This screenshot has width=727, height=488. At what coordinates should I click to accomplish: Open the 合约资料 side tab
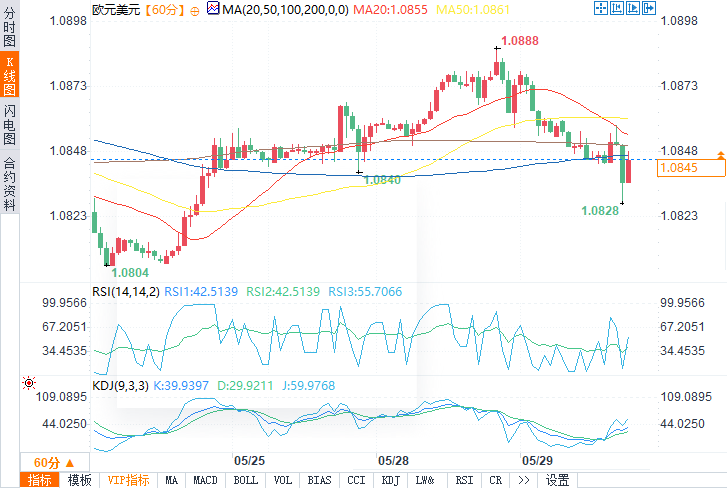point(9,182)
